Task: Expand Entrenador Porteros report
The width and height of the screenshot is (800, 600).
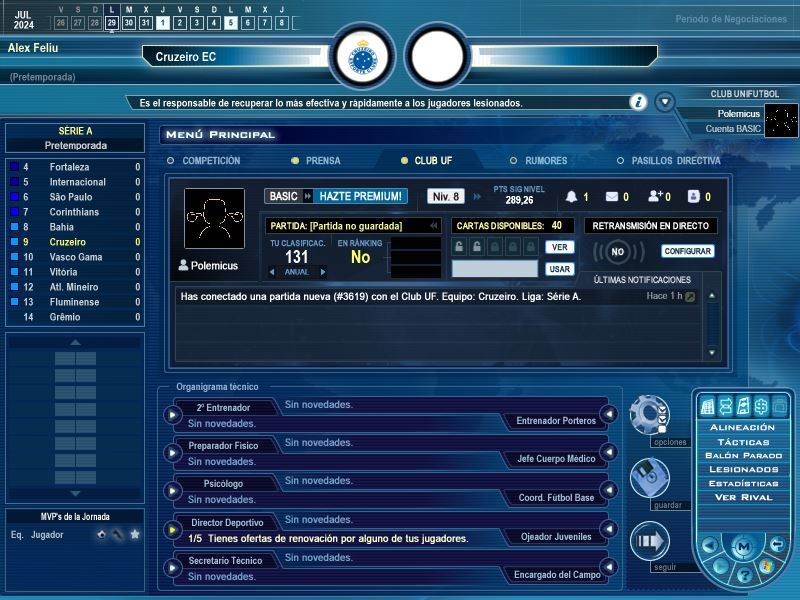Action: pos(609,414)
